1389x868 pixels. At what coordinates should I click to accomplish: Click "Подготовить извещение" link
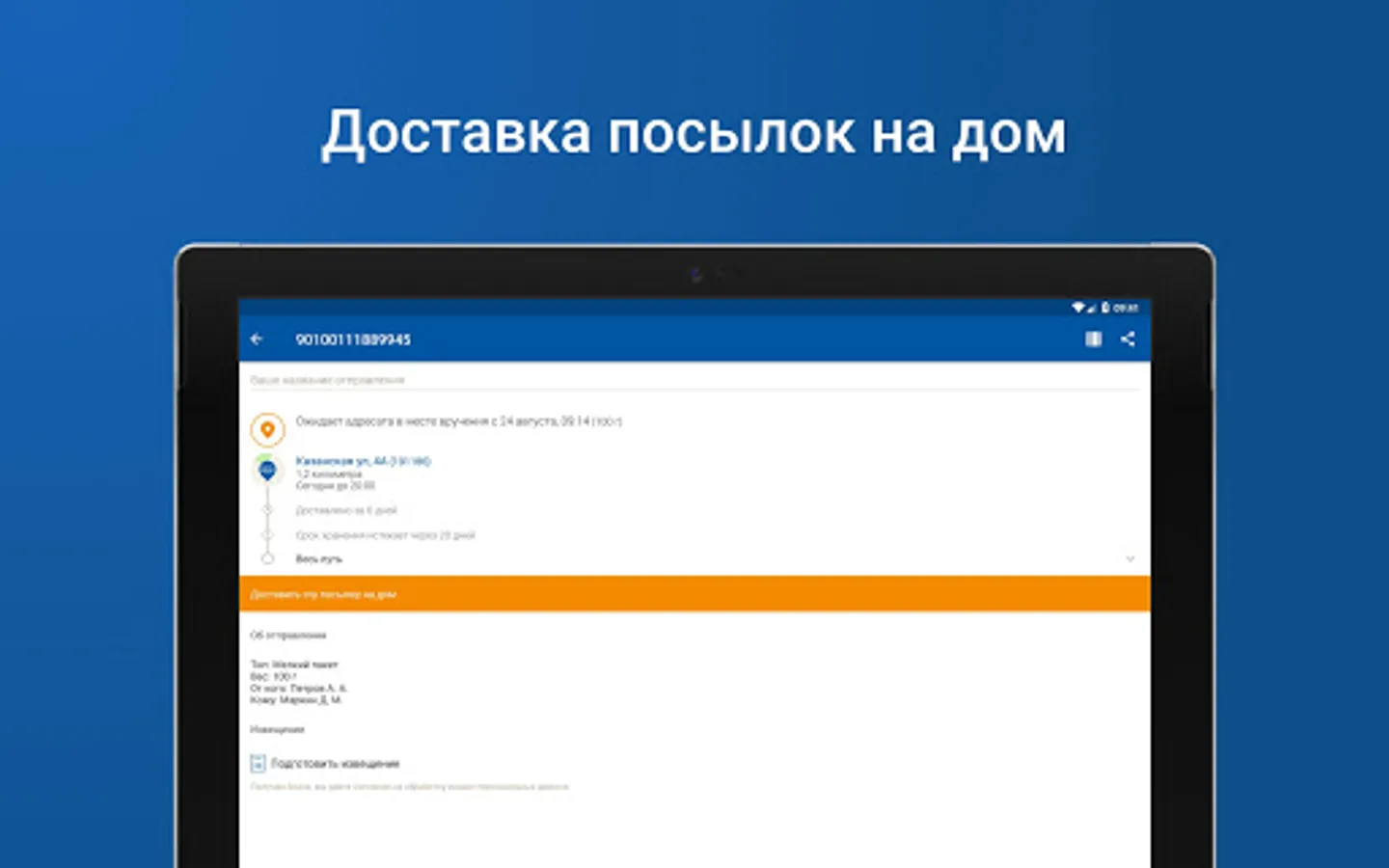335,764
